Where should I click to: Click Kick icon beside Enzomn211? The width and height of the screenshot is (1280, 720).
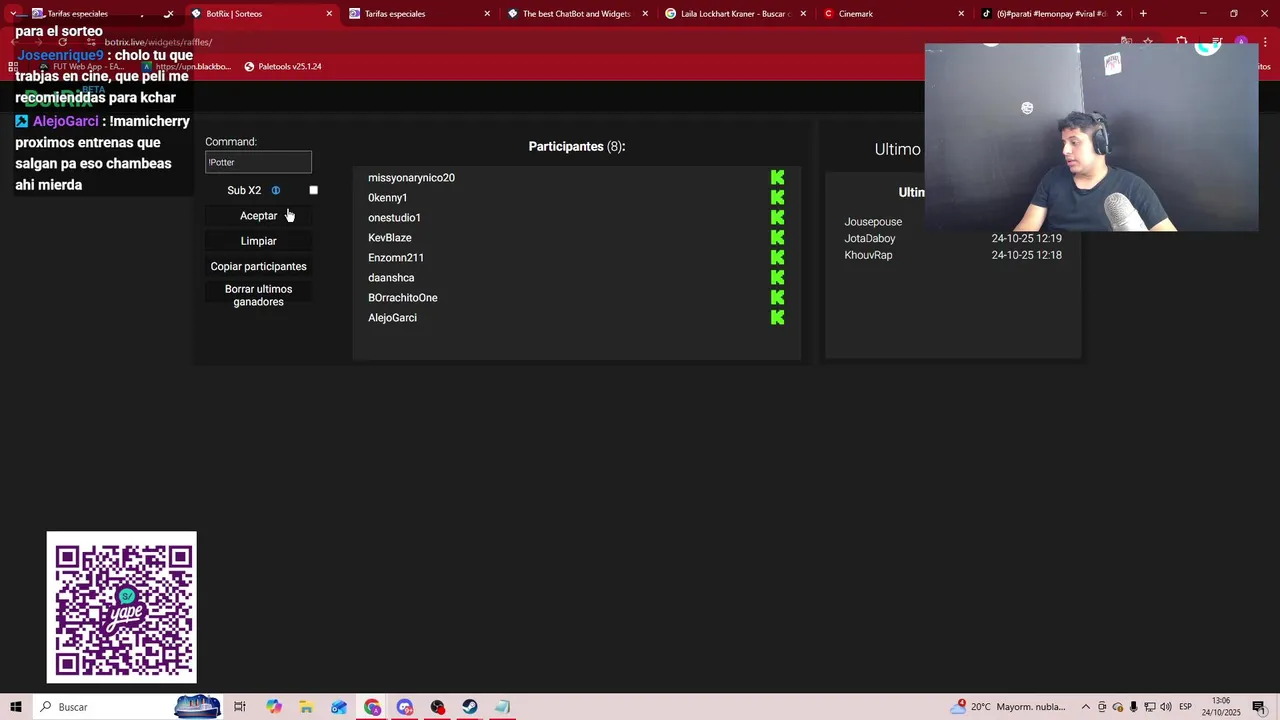[x=777, y=258]
